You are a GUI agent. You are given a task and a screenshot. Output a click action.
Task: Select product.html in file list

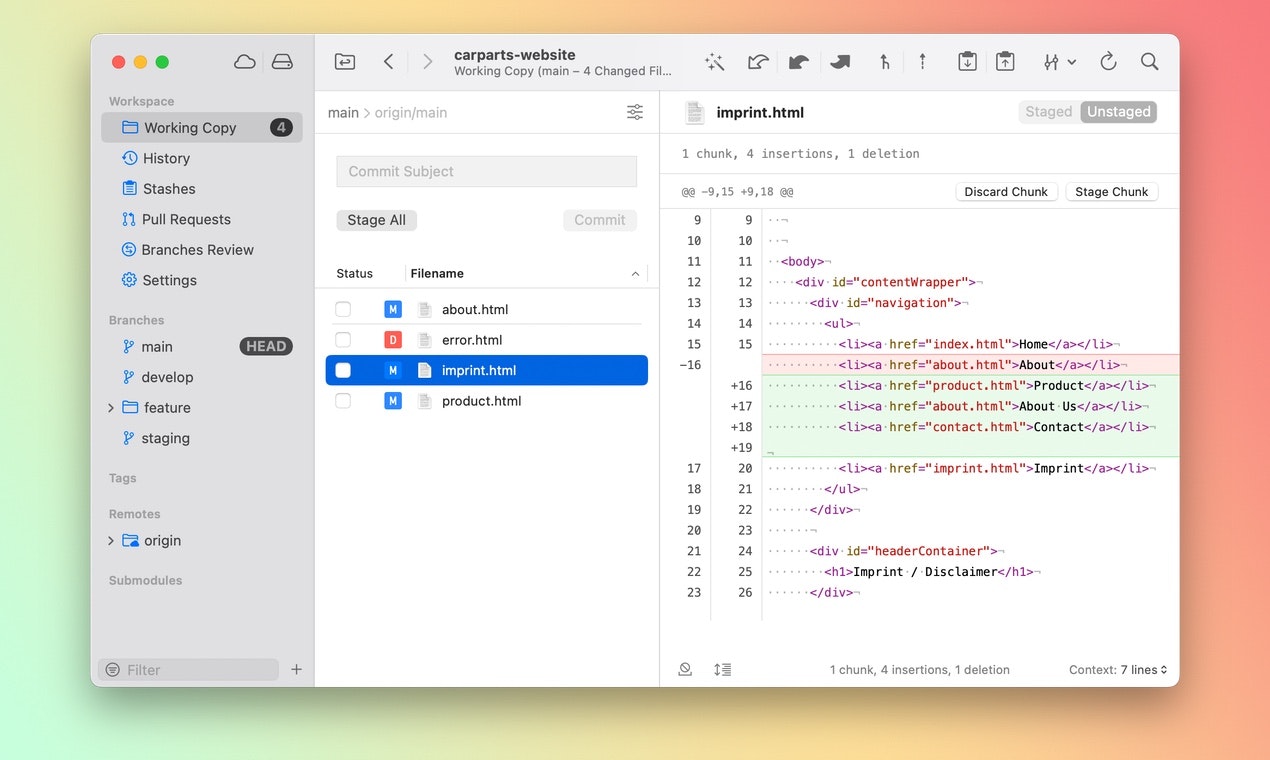pyautogui.click(x=487, y=401)
